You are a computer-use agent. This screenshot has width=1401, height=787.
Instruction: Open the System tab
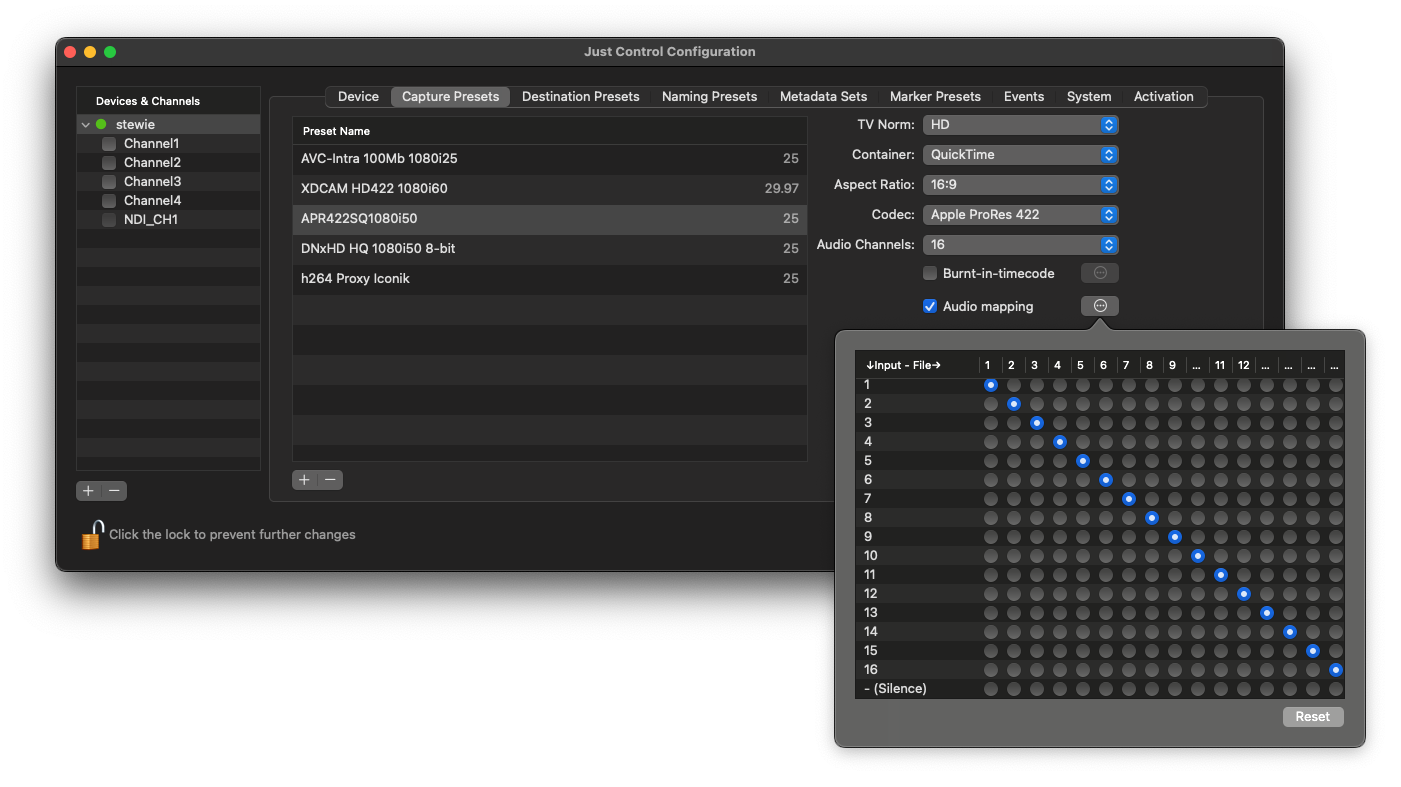pyautogui.click(x=1089, y=97)
